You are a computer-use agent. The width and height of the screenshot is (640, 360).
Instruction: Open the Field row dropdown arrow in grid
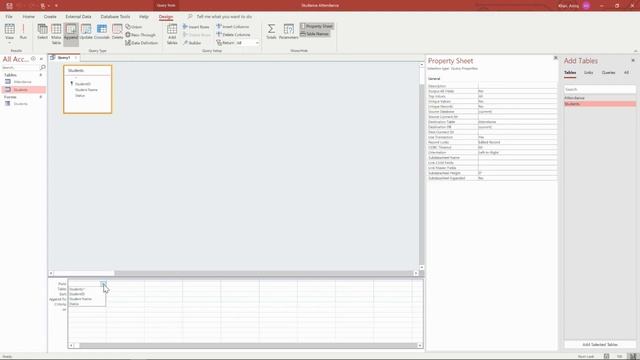(103, 283)
